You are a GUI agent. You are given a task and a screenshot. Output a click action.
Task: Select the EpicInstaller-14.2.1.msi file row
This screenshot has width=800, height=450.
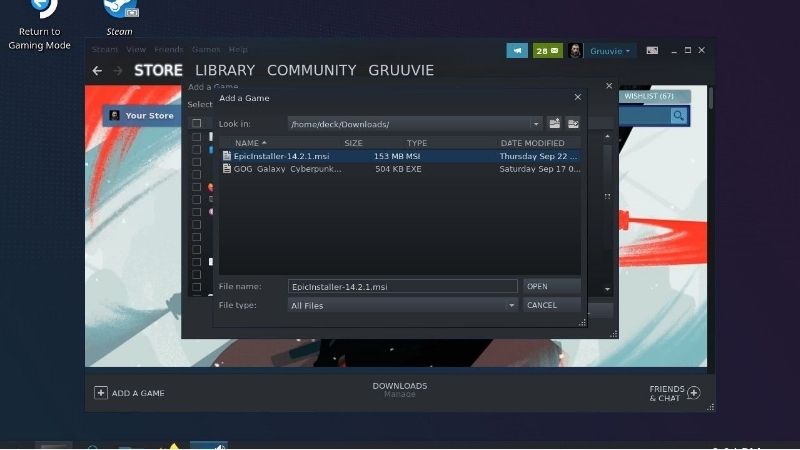point(400,156)
